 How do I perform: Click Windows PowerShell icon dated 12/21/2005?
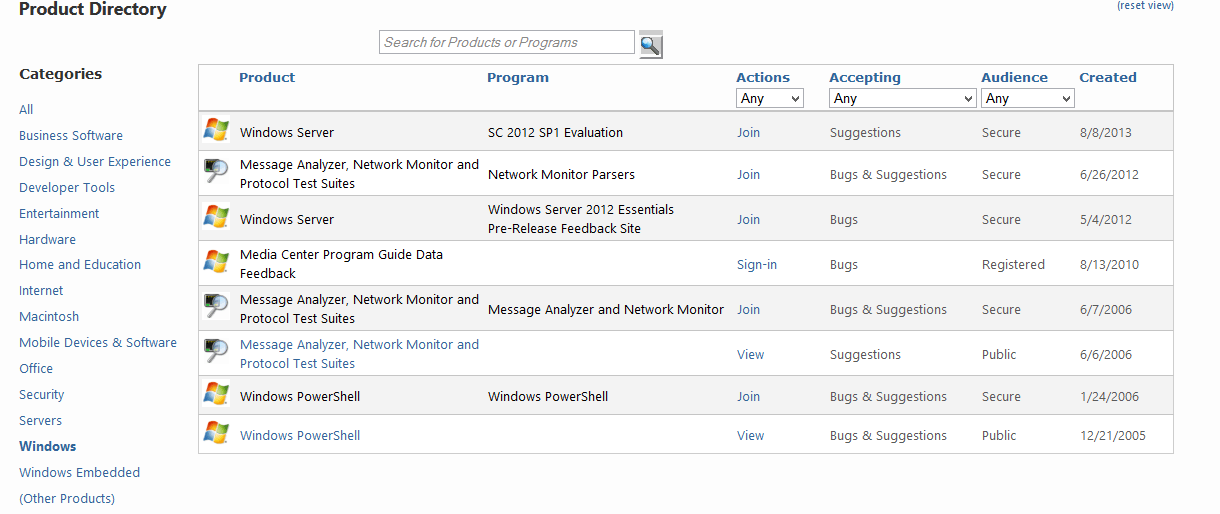click(x=216, y=433)
